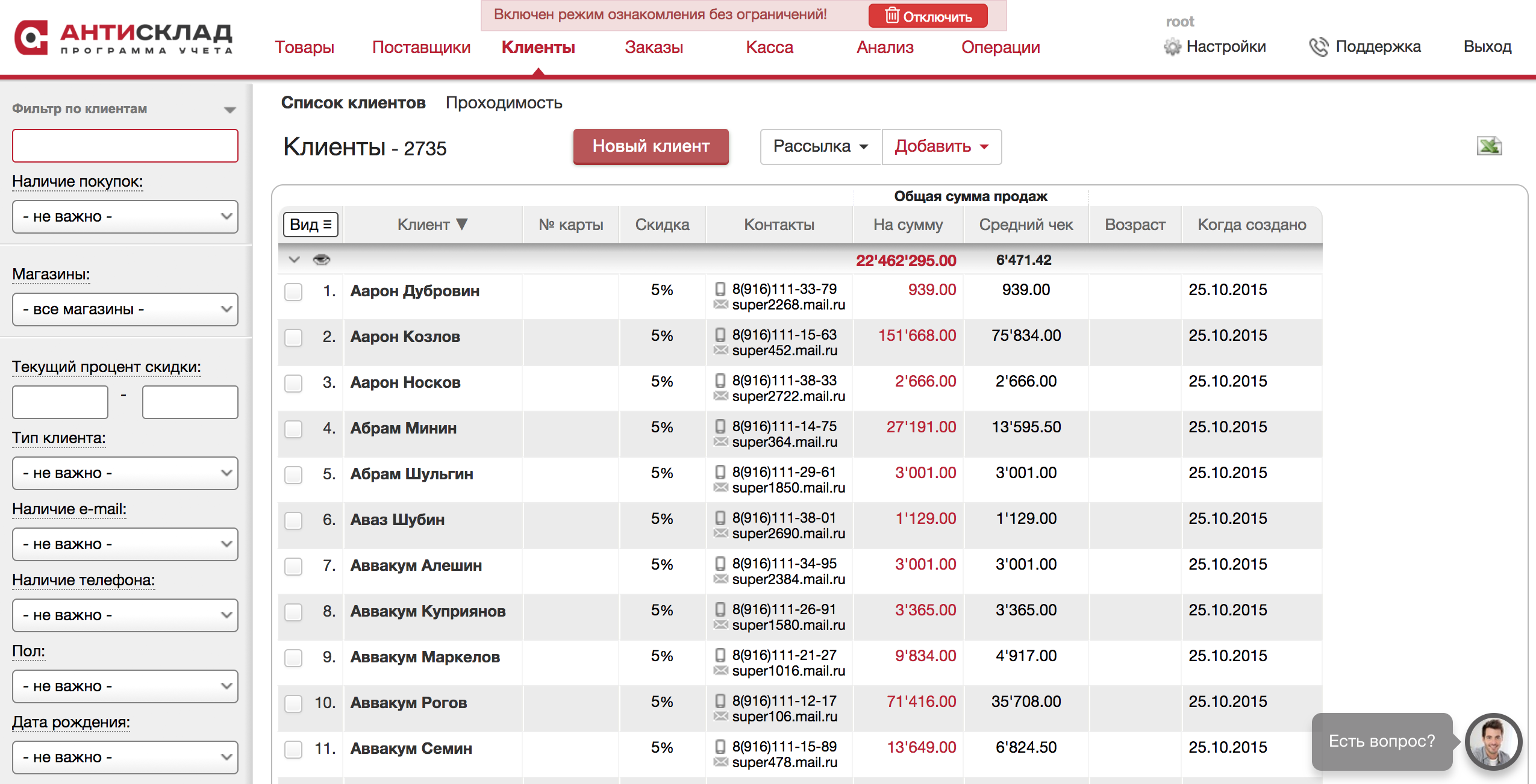The image size is (1536, 784).
Task: Check the box for Аарон Дубровин
Action: (293, 291)
